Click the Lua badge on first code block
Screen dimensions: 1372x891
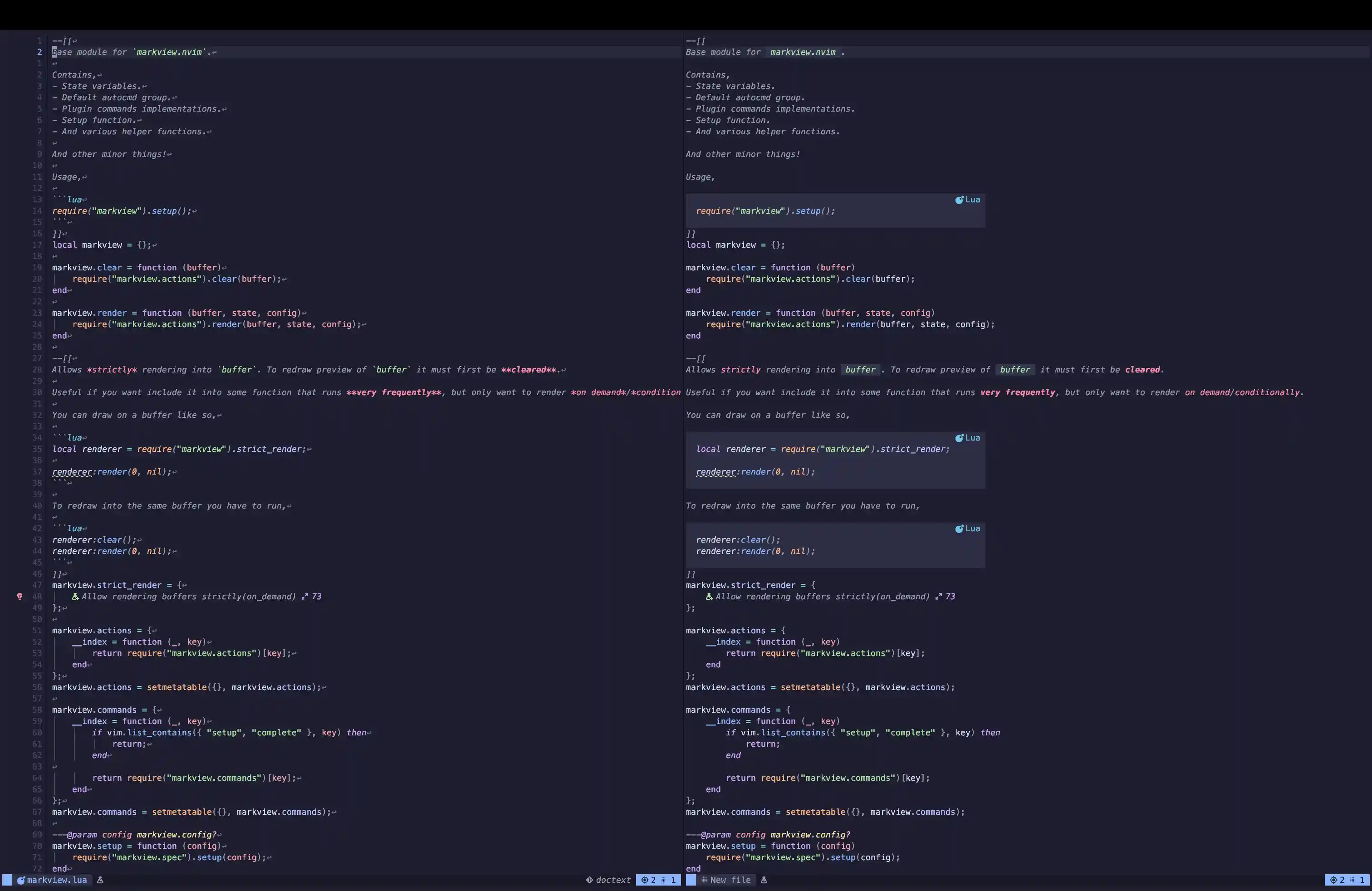(968, 200)
